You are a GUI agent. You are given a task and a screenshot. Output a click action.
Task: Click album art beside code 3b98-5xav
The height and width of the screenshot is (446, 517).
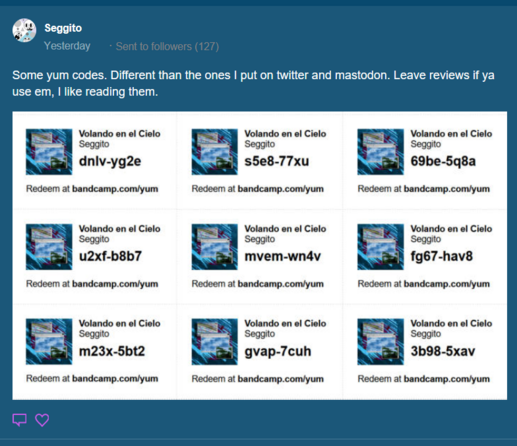380,342
